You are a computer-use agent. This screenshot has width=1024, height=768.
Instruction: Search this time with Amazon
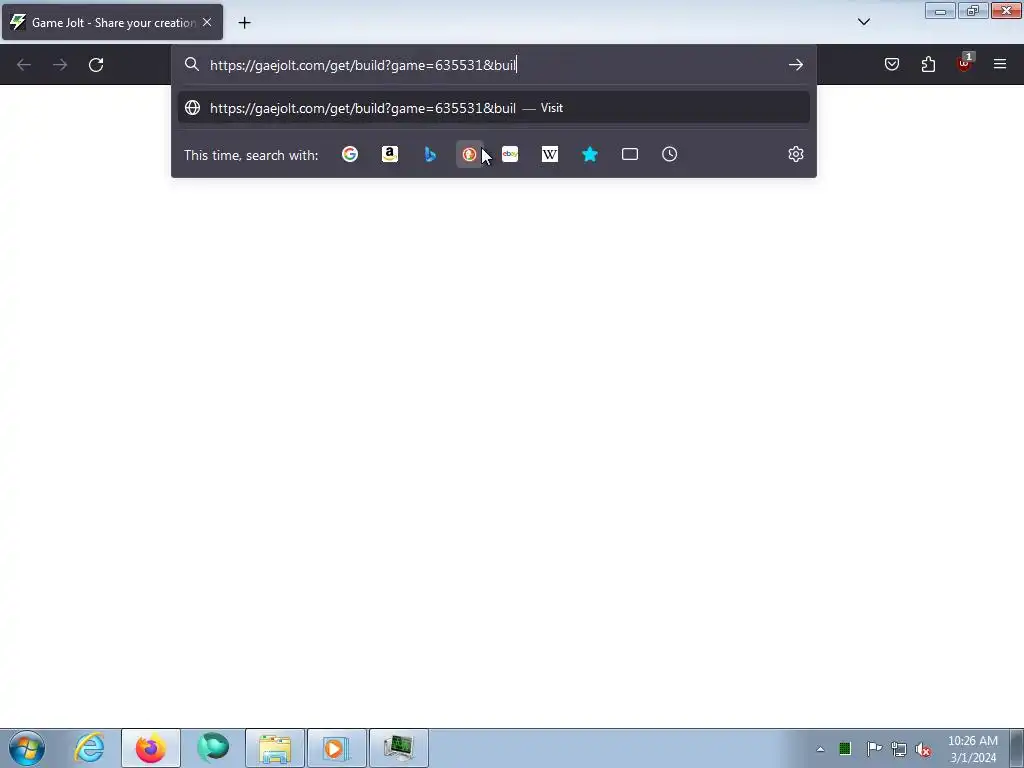(x=390, y=154)
